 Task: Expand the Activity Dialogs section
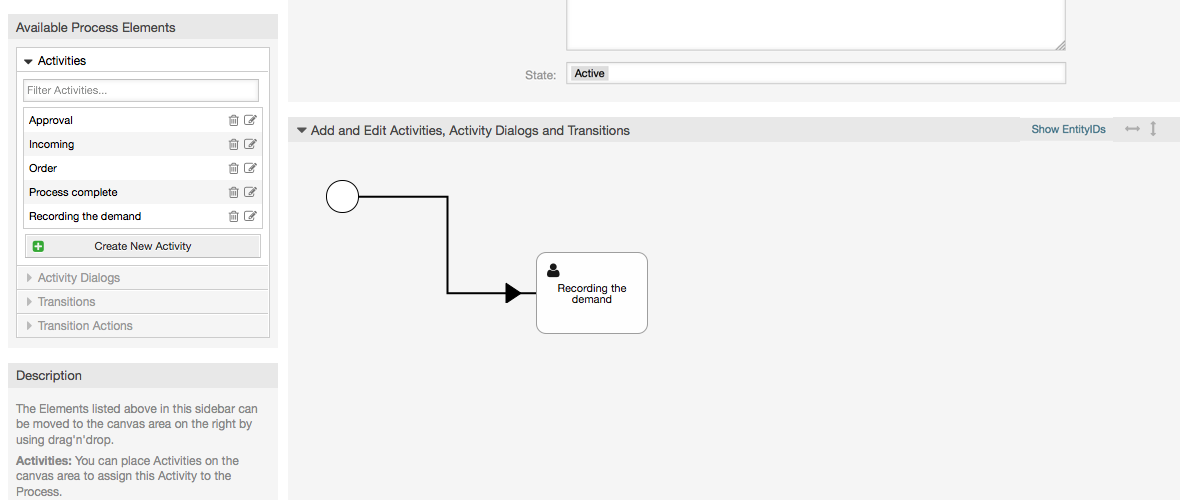tap(78, 278)
